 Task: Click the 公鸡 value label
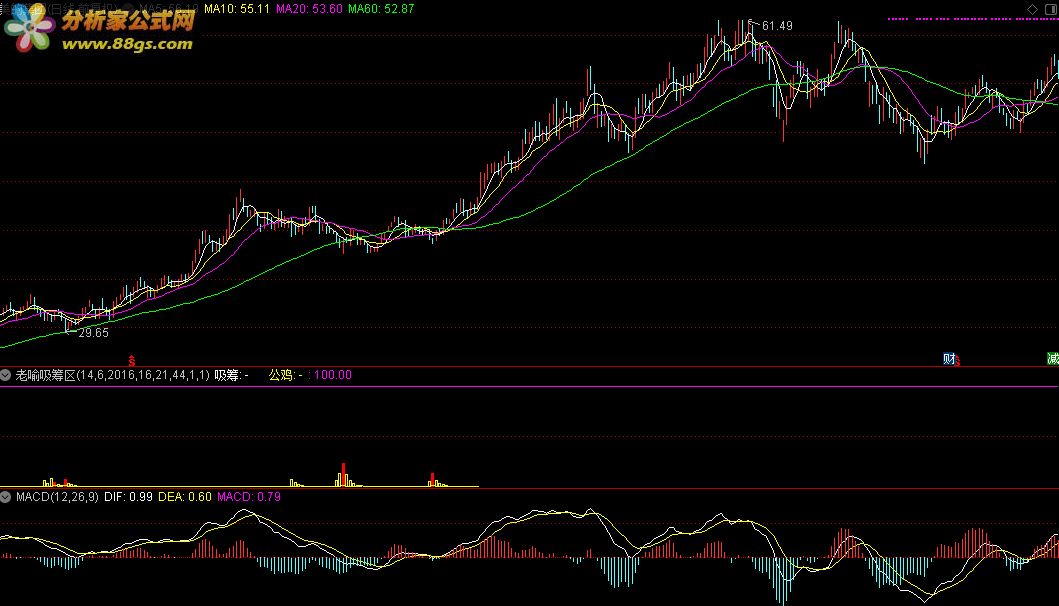[x=286, y=375]
